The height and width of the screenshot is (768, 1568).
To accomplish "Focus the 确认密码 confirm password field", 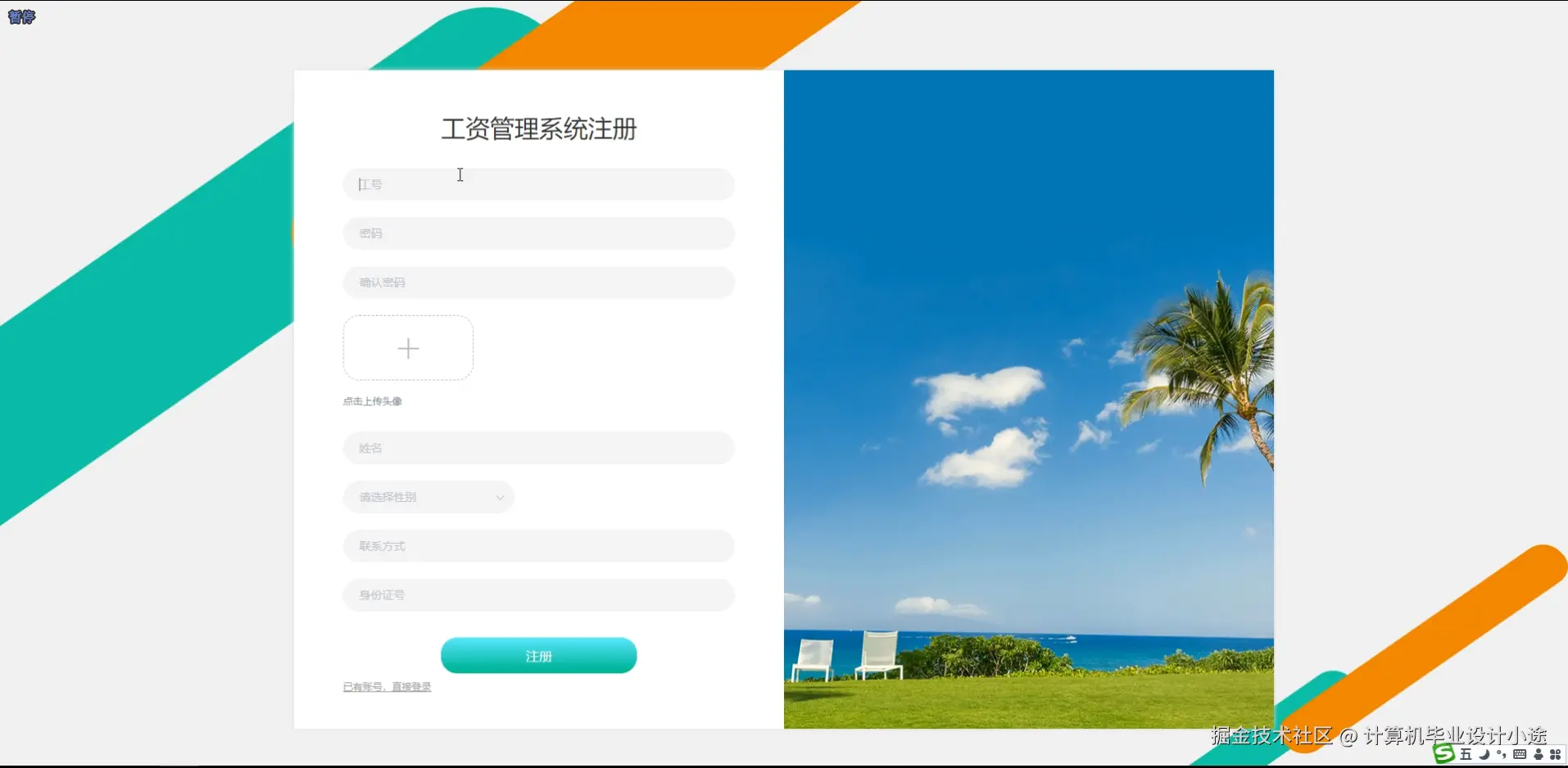I will (538, 282).
